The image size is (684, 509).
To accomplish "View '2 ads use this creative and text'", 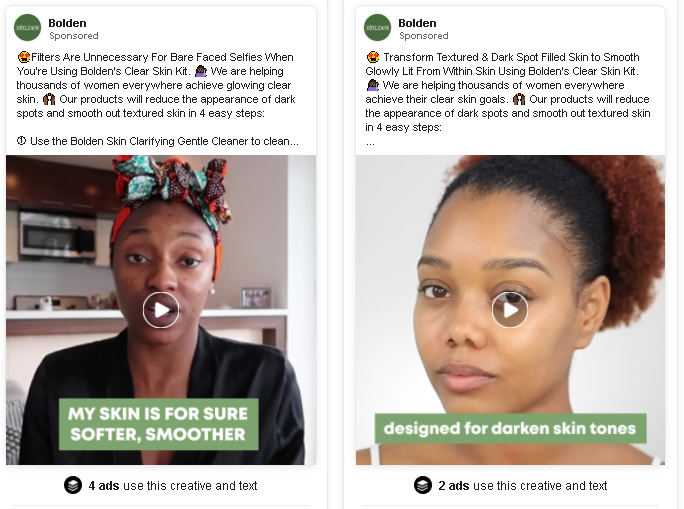I will [x=523, y=485].
